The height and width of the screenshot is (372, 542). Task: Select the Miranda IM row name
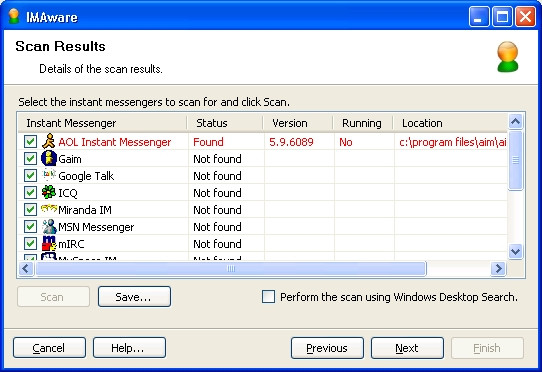pos(85,210)
